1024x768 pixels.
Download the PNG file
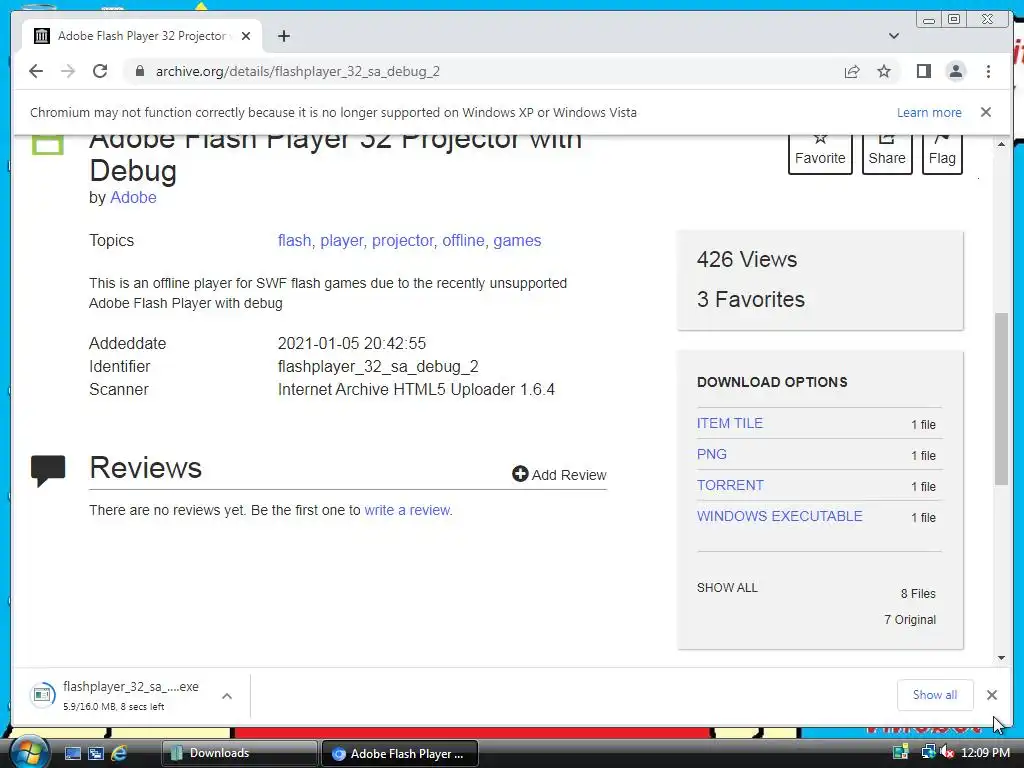tap(712, 454)
